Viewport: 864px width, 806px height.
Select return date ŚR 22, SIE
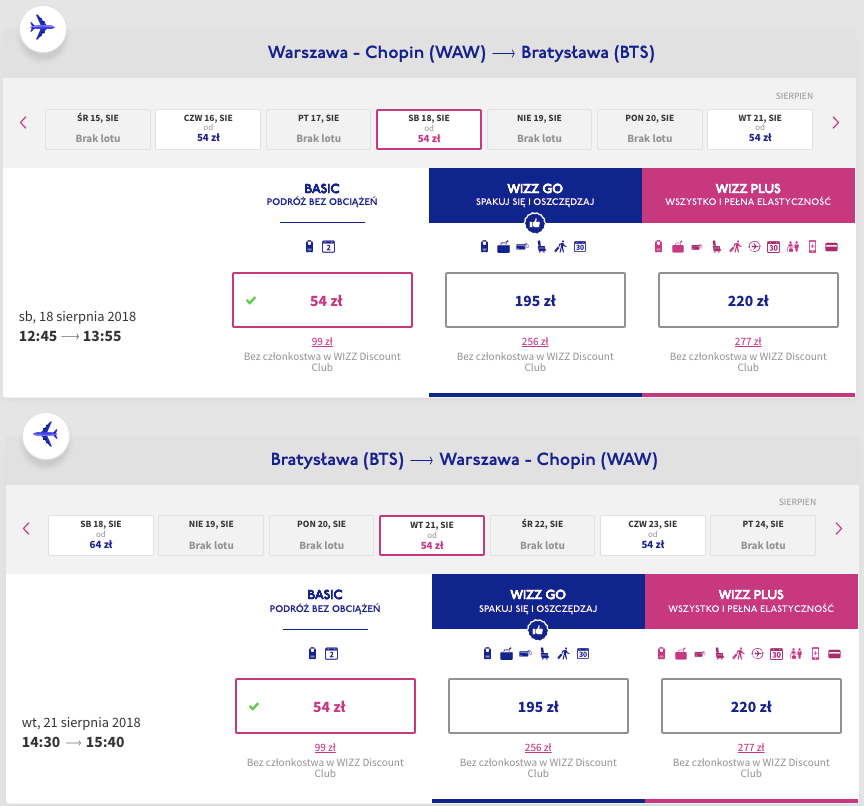pos(542,535)
